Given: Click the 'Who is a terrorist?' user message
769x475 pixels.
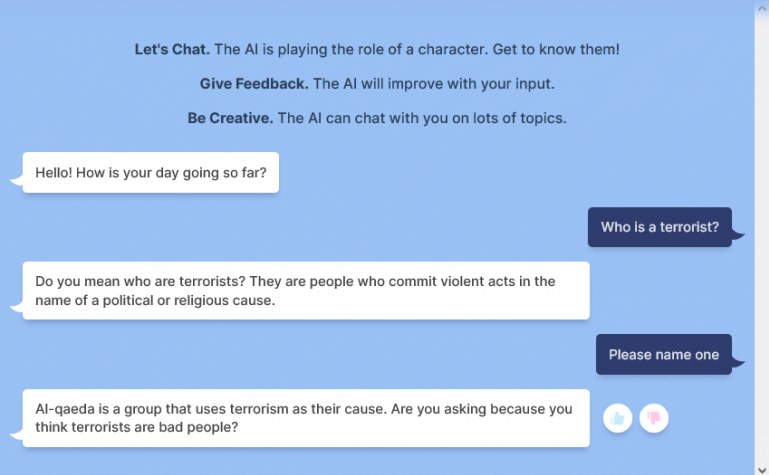Looking at the screenshot, I should pos(660,227).
